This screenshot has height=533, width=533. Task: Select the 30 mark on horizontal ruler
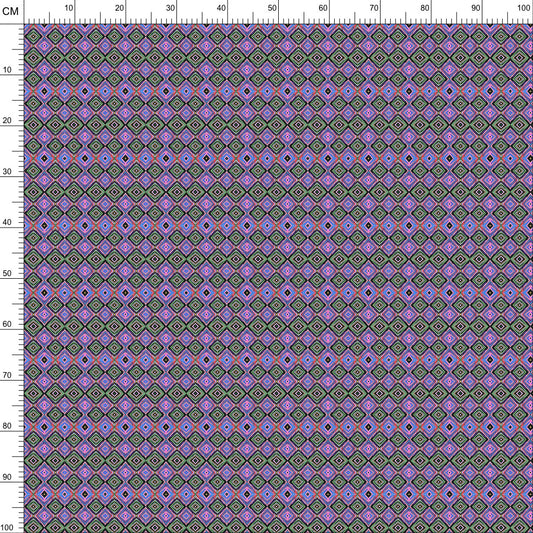pos(171,8)
